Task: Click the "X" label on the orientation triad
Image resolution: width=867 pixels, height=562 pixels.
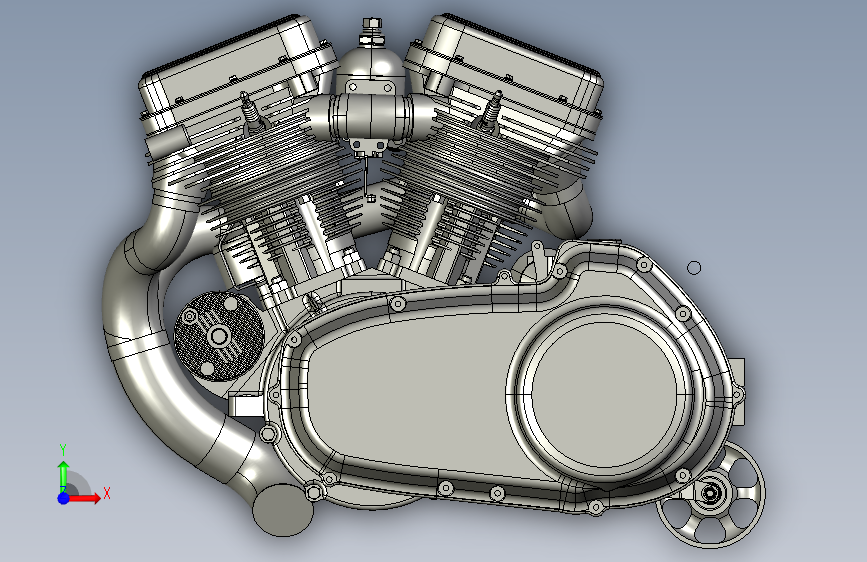Action: (107, 493)
